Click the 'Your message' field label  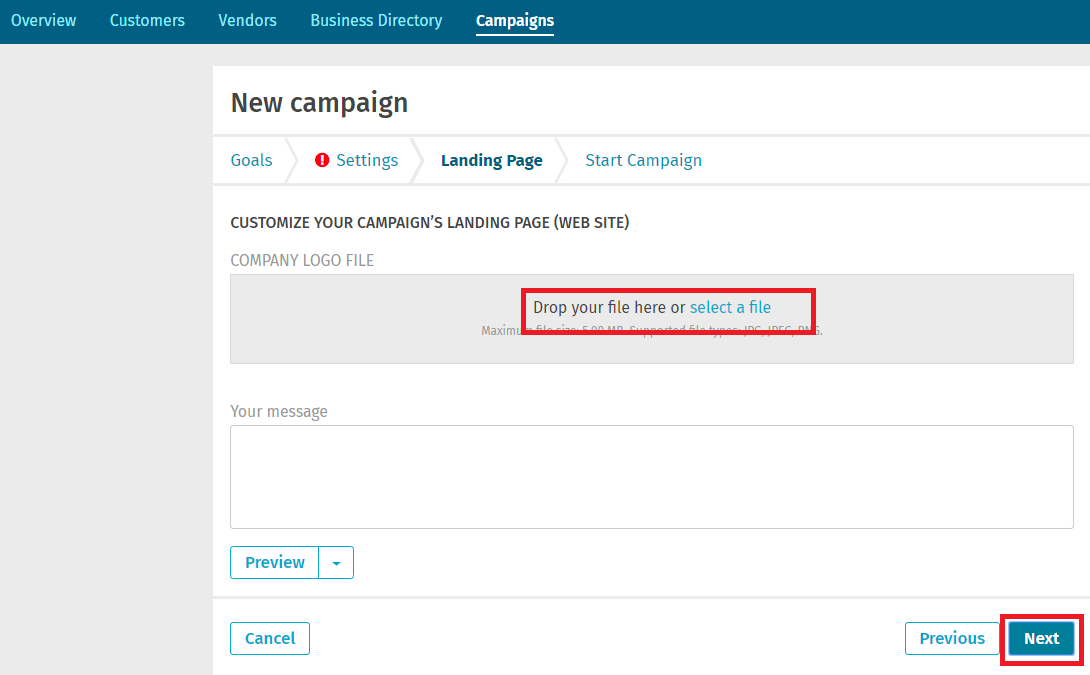[x=279, y=411]
